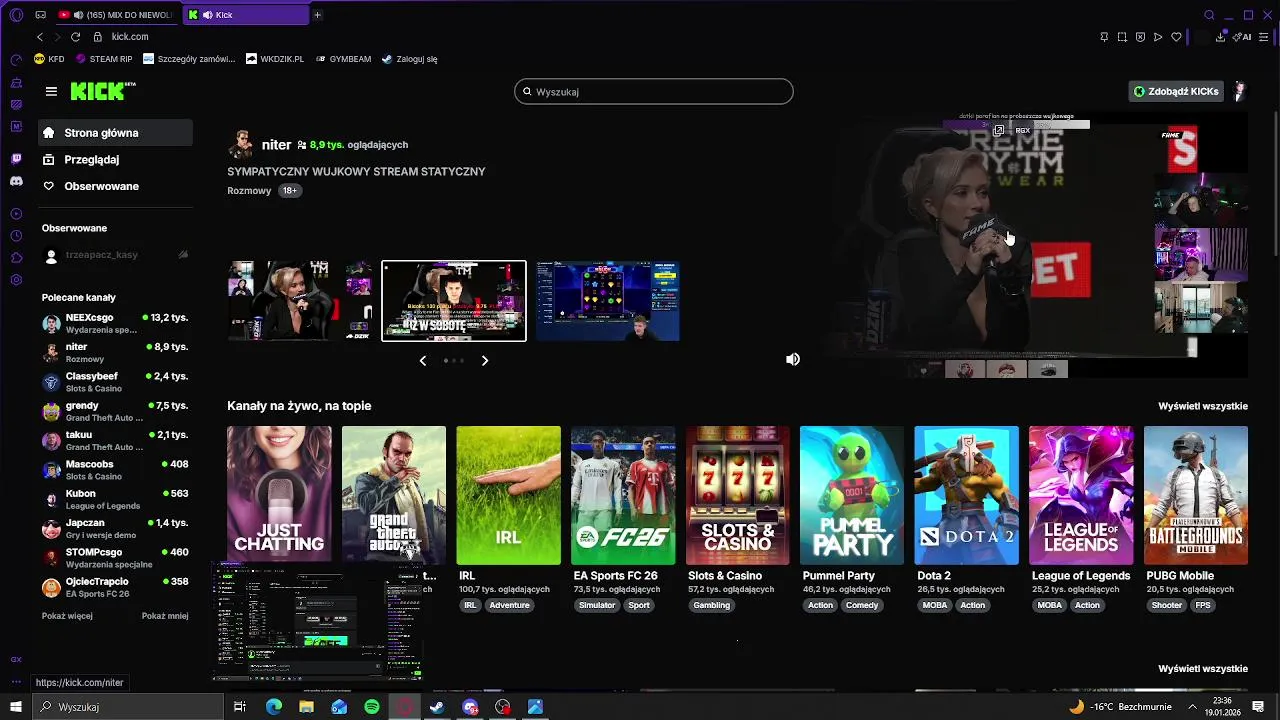Open STEAM RIP bookmark
This screenshot has height=720, width=1280.
point(104,59)
